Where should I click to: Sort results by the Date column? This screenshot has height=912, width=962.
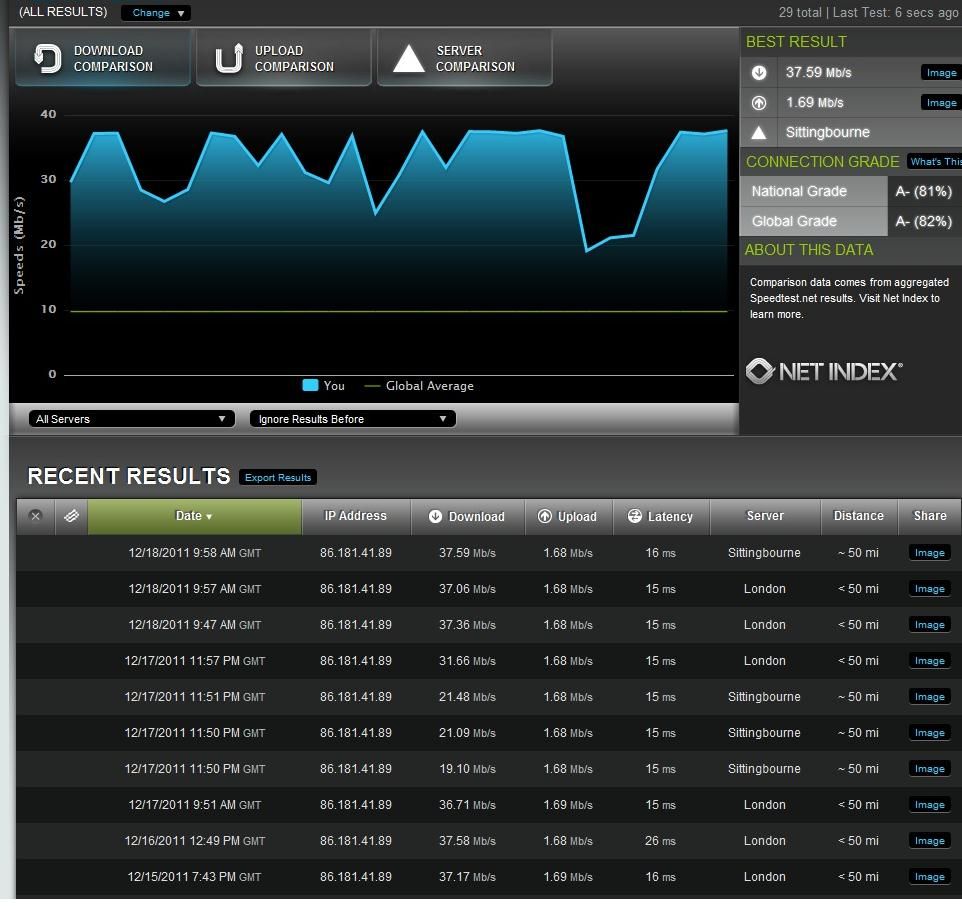194,516
